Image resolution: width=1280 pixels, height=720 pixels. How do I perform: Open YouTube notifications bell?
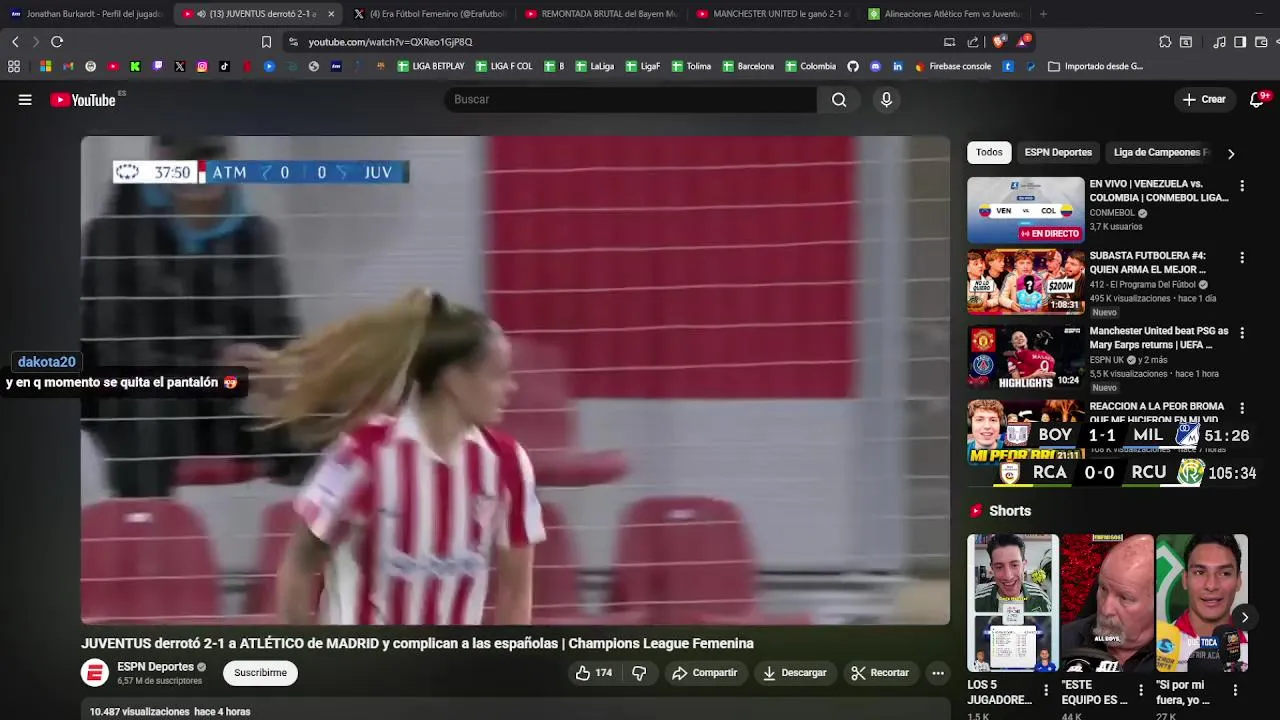coord(1257,100)
